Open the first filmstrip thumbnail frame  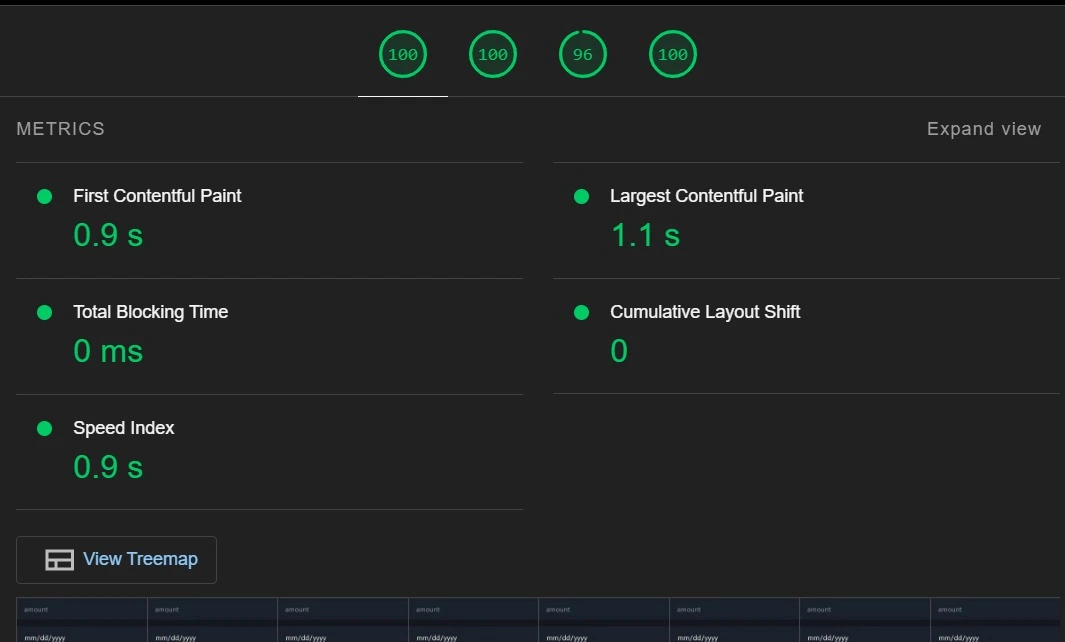(x=82, y=620)
